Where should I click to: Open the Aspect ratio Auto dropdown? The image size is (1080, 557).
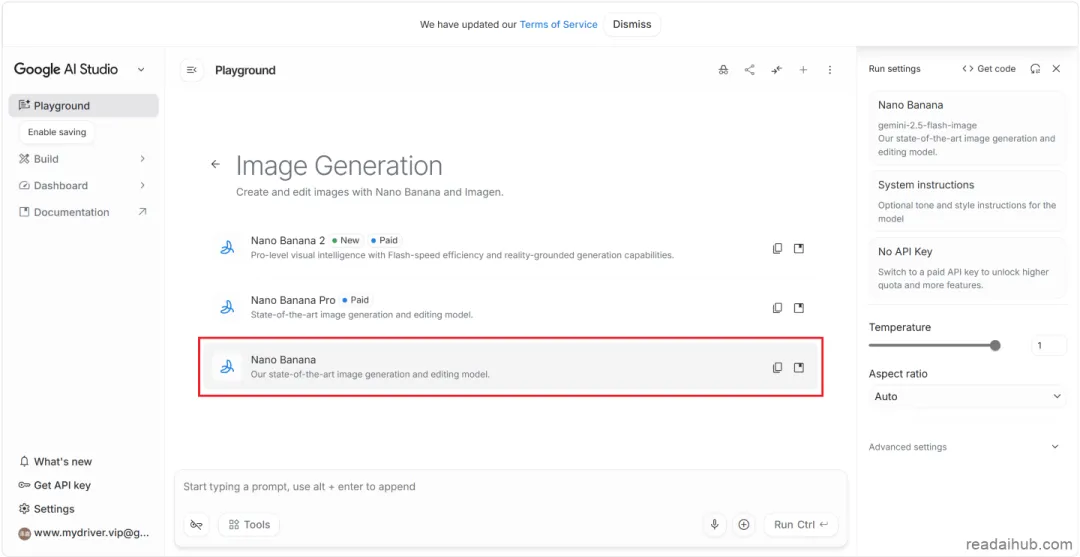[x=967, y=396]
